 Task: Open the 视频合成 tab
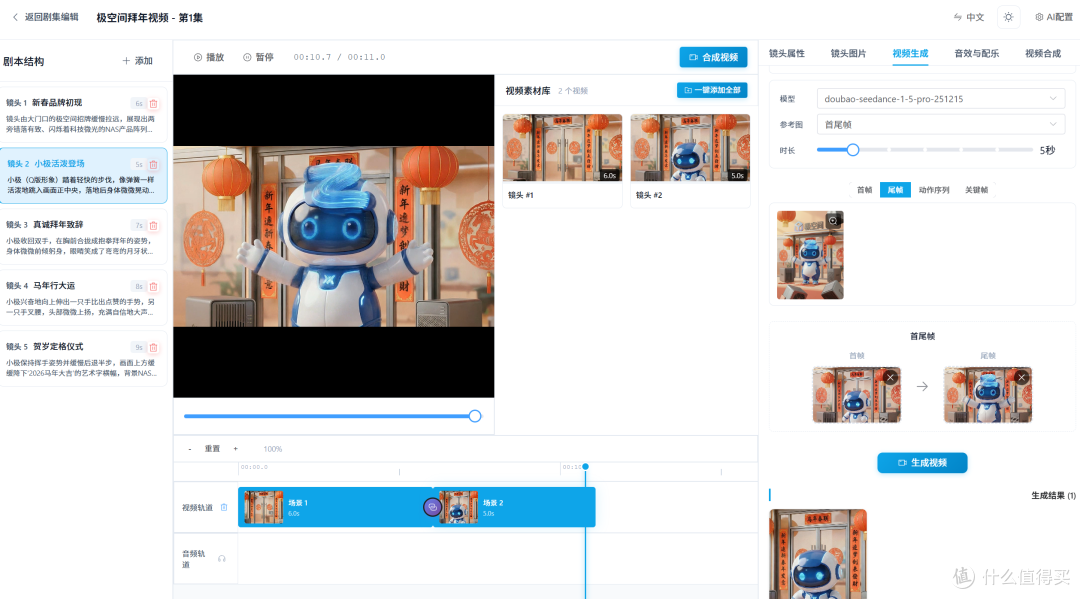tap(1043, 53)
